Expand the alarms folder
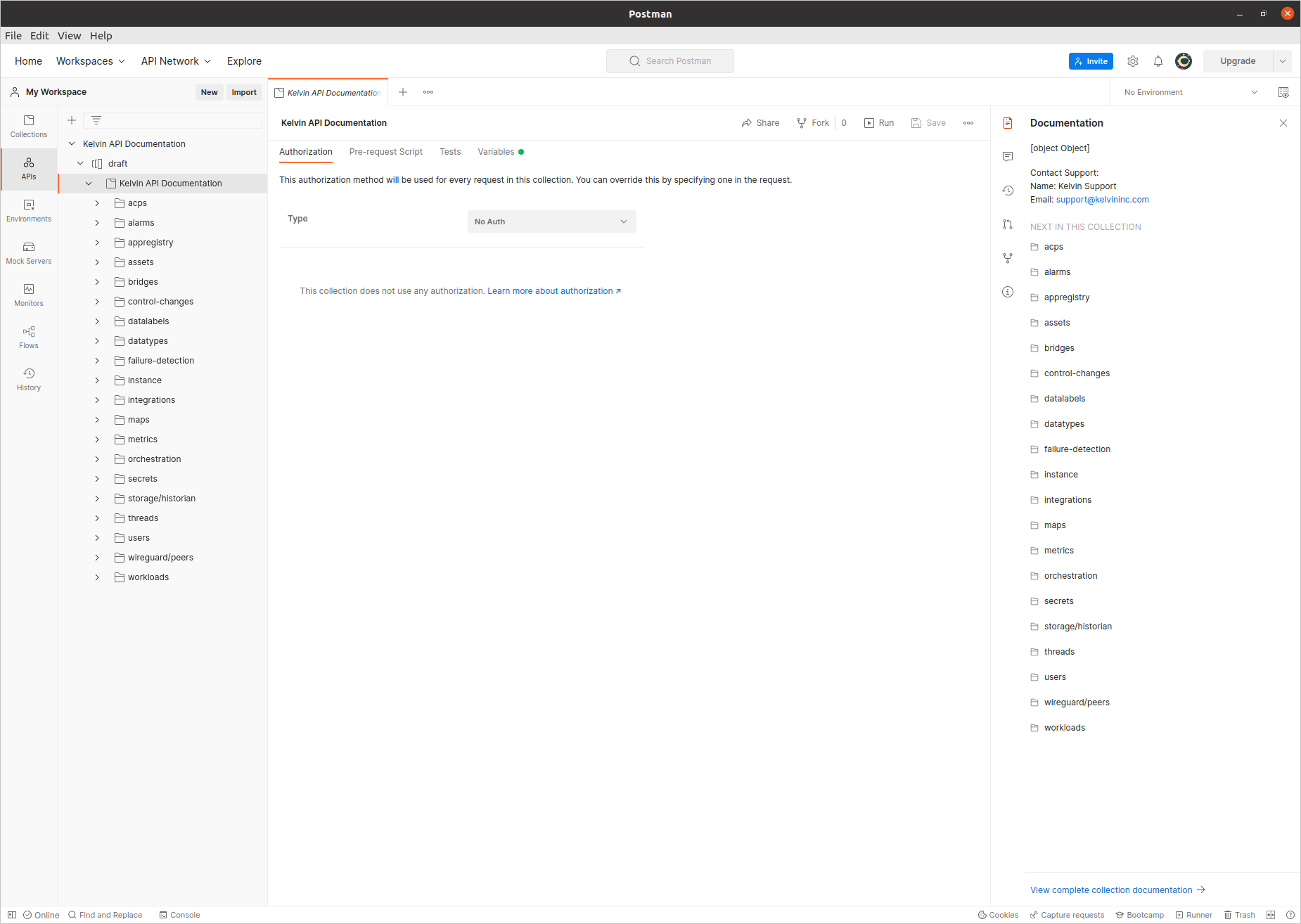Screen dimensions: 1301x924 [97, 223]
